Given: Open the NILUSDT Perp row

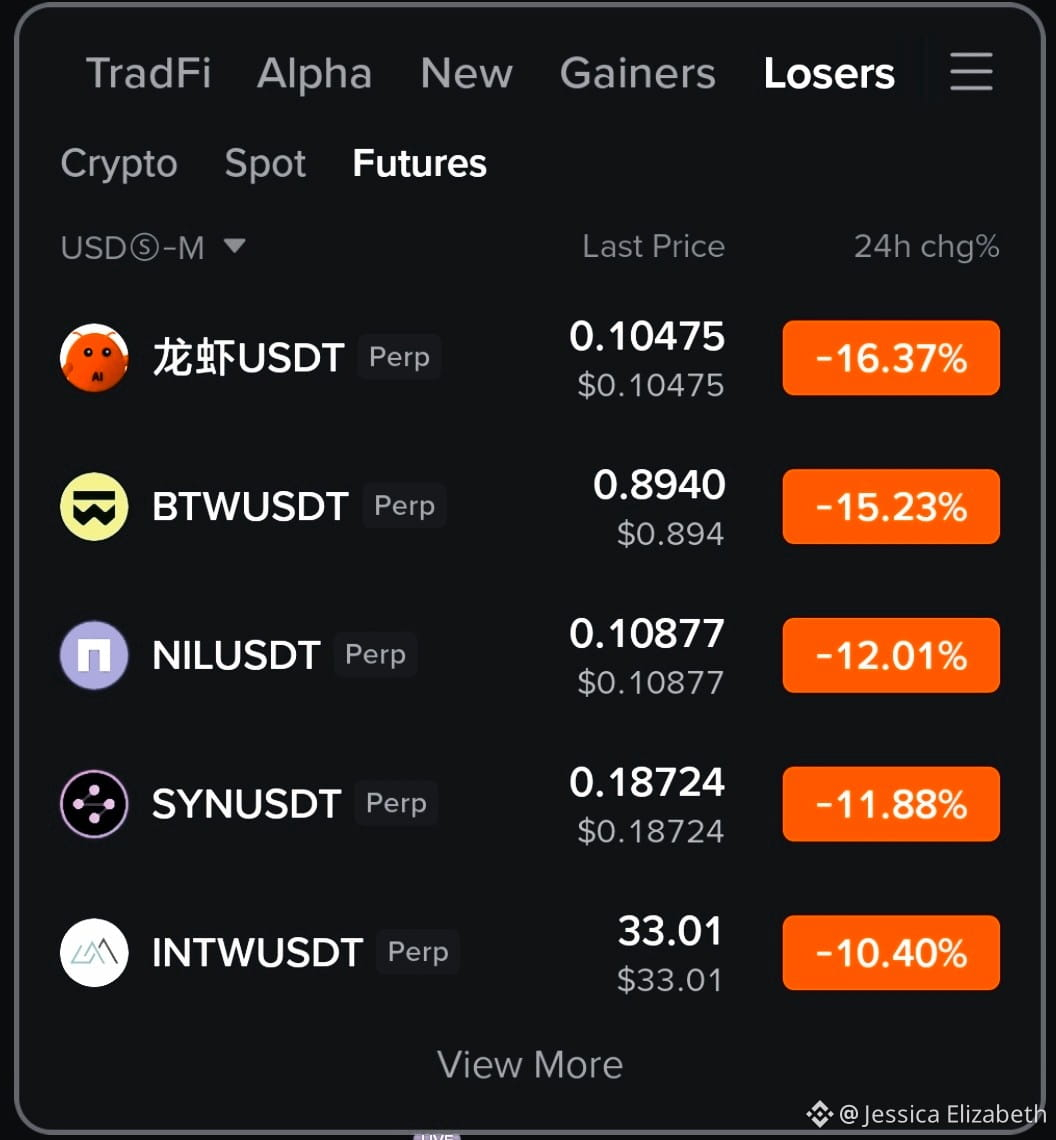Looking at the screenshot, I should click(x=529, y=655).
